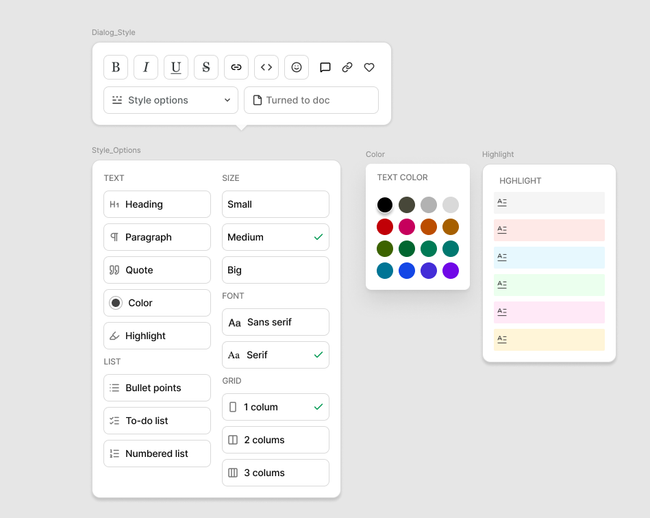Image resolution: width=650 pixels, height=518 pixels.
Task: Select Bullet points list
Action: point(157,388)
